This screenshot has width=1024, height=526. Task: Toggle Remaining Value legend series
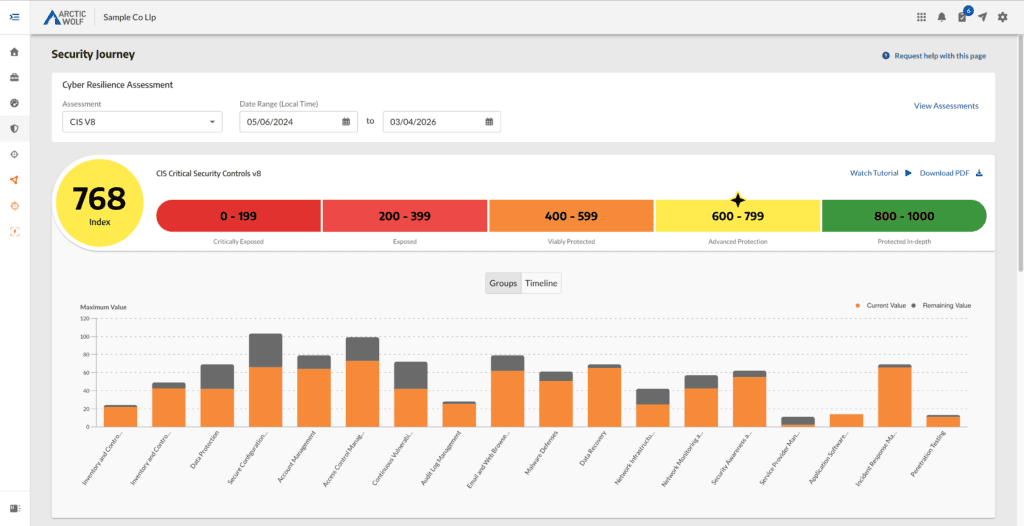[x=941, y=305]
